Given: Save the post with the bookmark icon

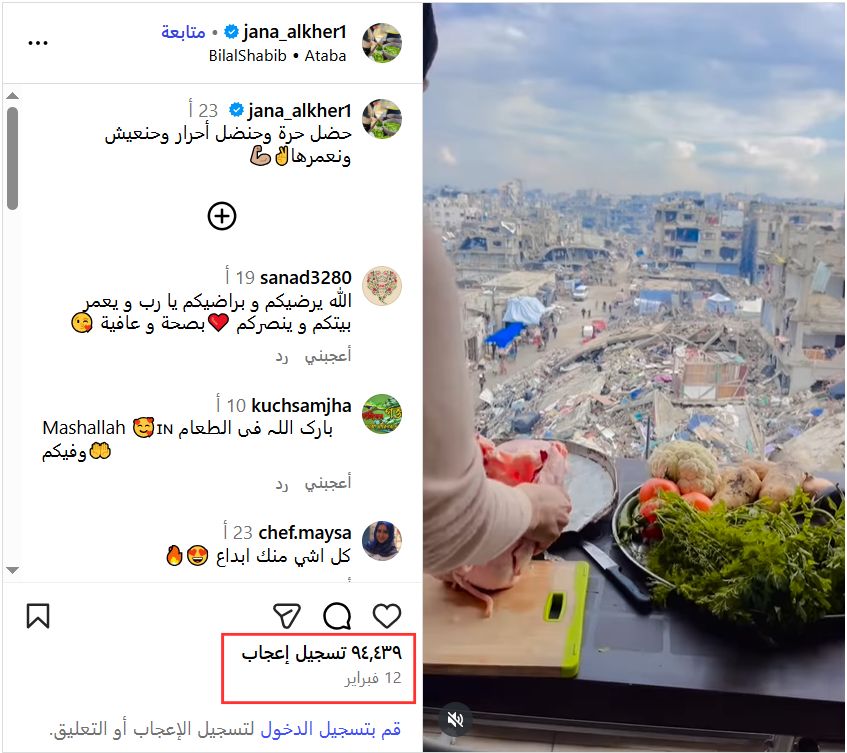Looking at the screenshot, I should [38, 616].
